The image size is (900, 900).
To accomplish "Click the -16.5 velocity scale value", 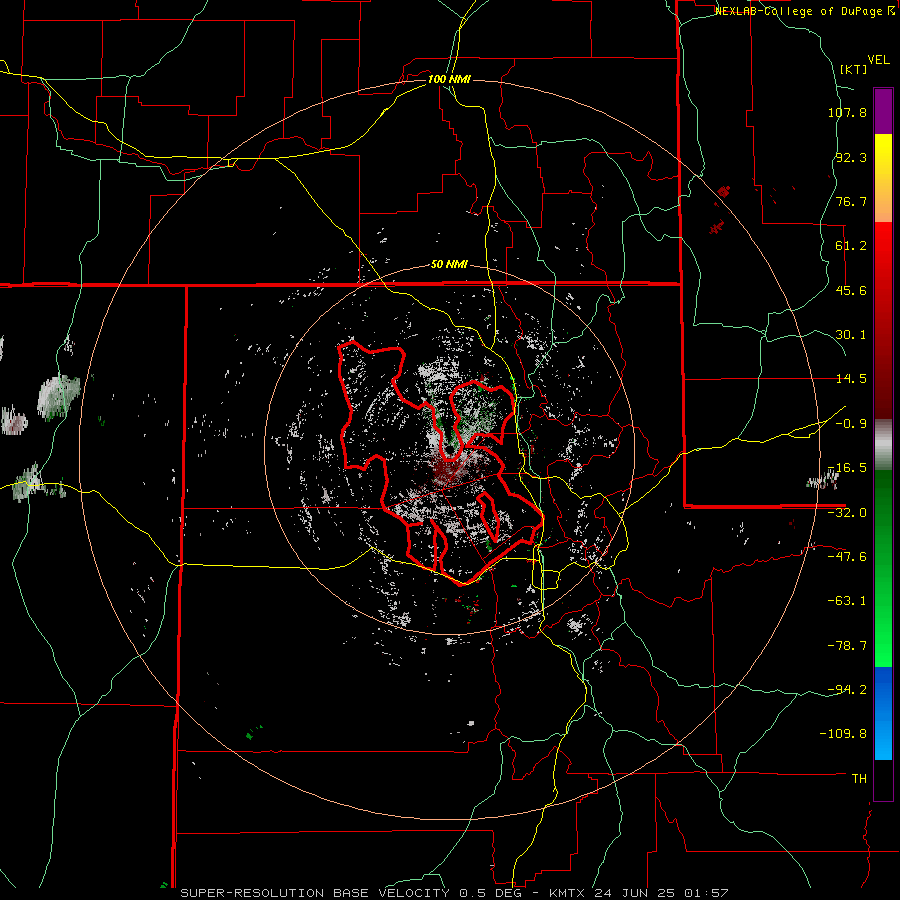I will click(847, 468).
